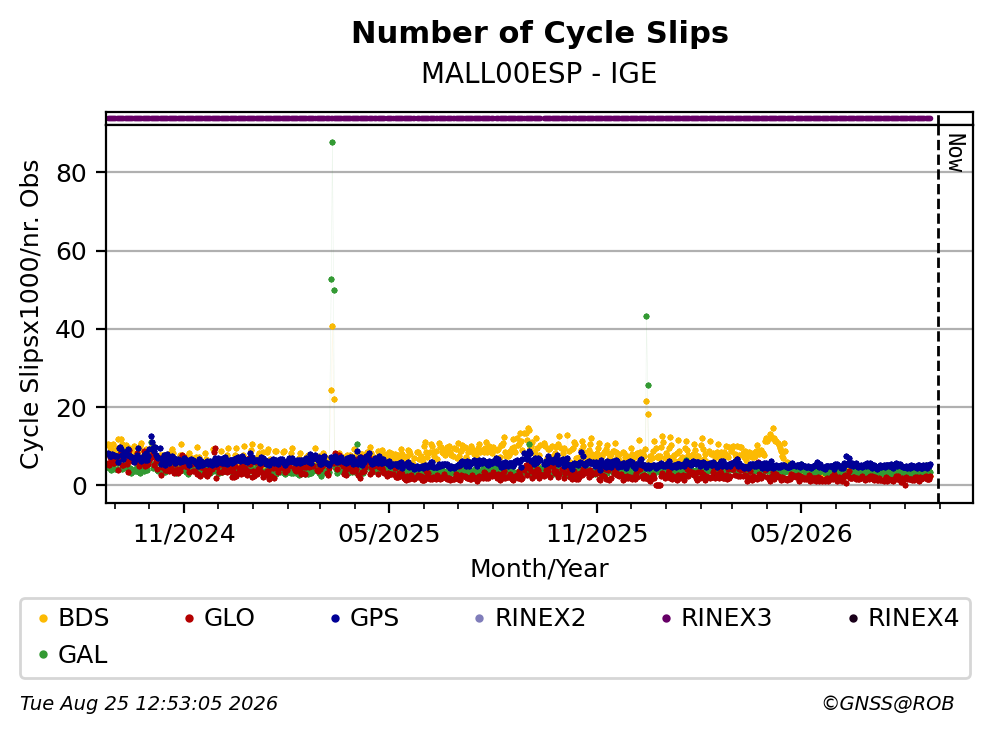Select the RINEX3 purple legend dot
Image resolution: width=993 pixels, height=734 pixels.
click(666, 618)
